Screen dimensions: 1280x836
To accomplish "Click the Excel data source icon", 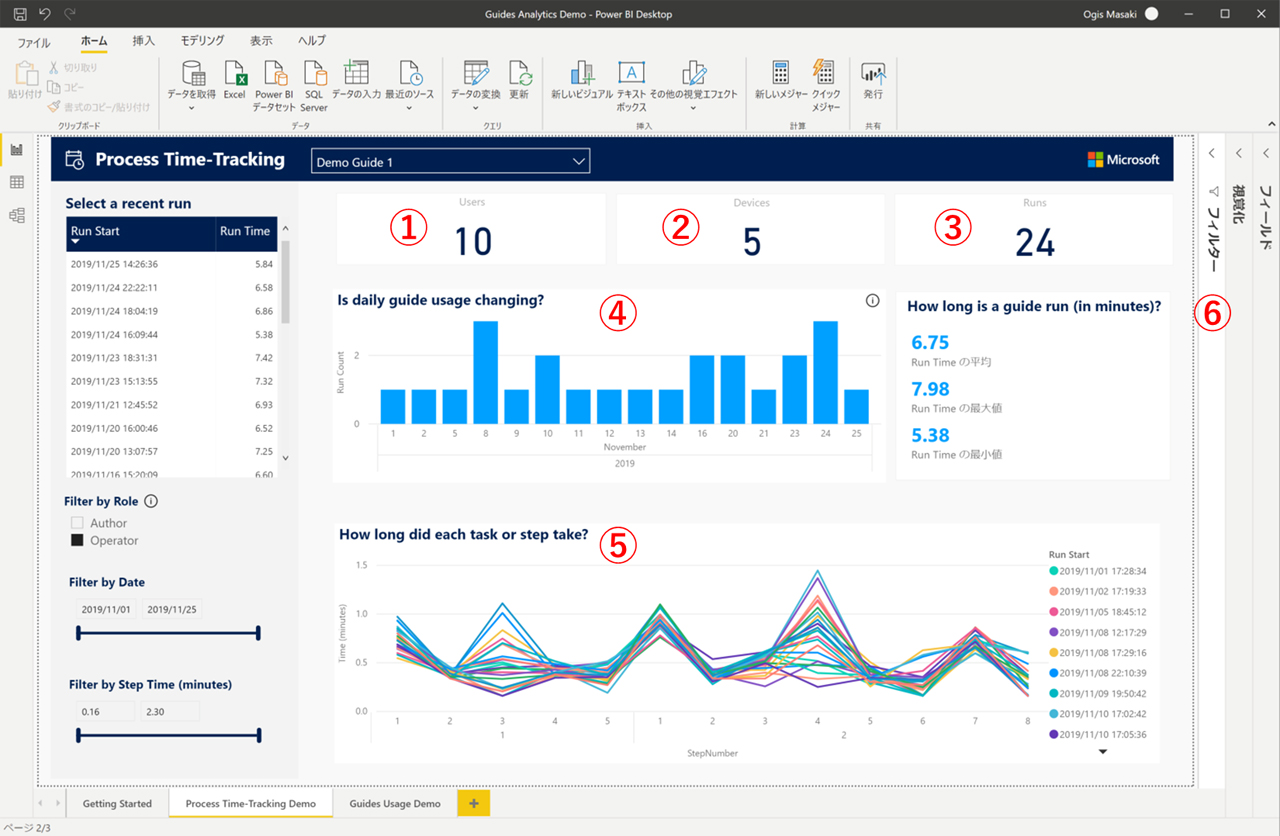I will click(x=235, y=73).
